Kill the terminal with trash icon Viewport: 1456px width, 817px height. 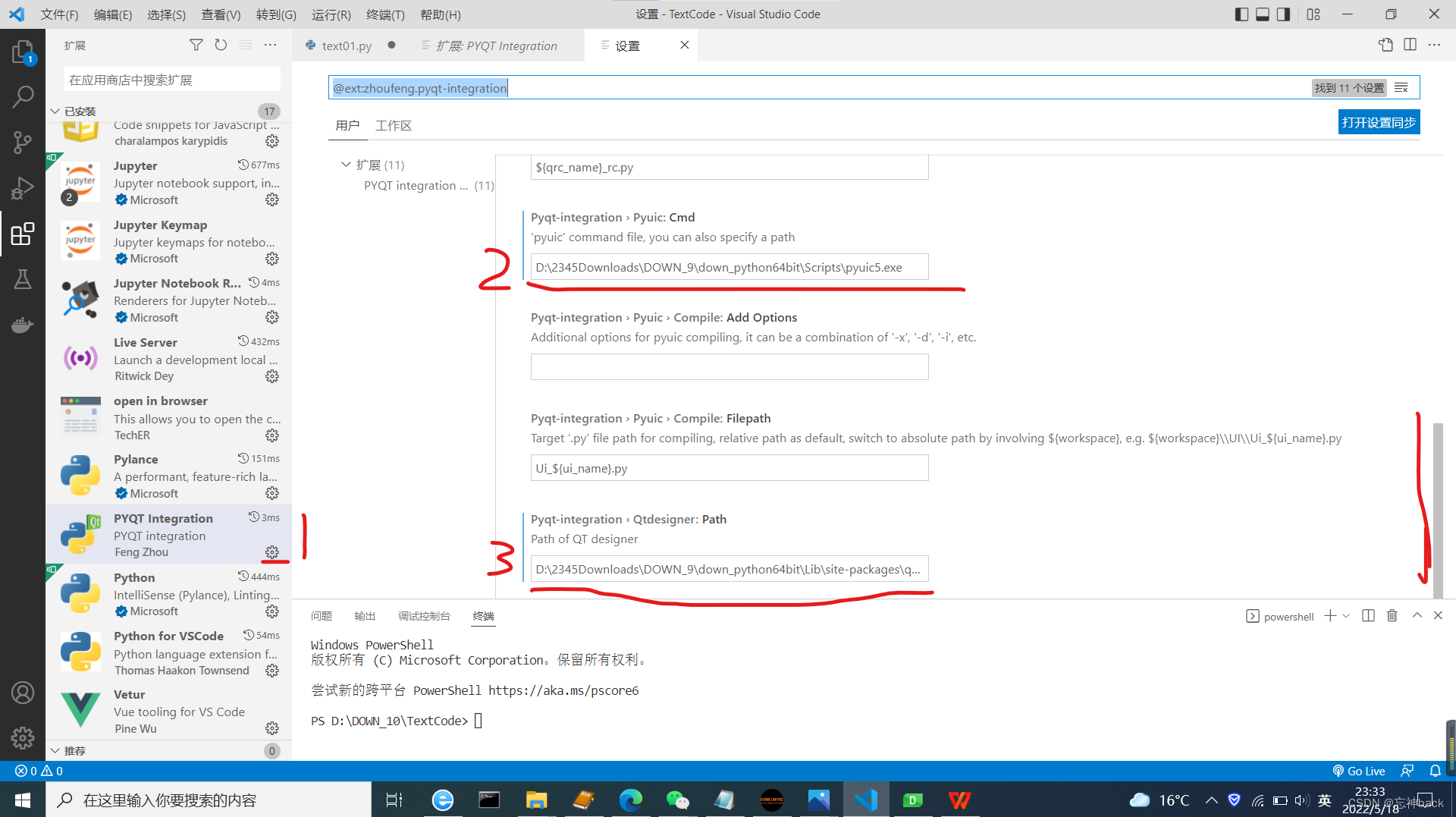click(x=1392, y=616)
